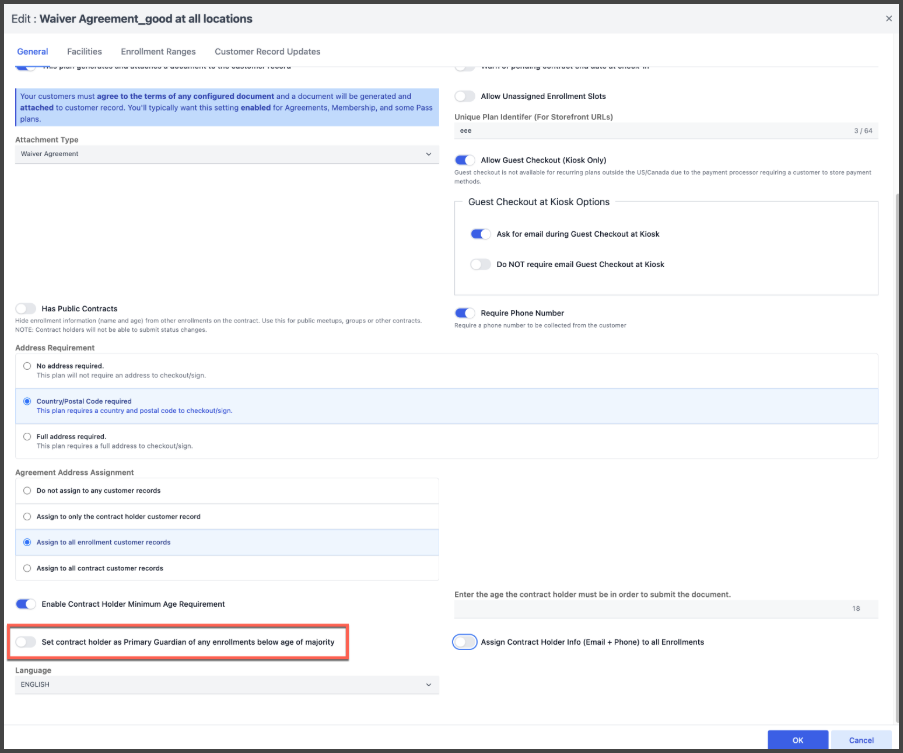
Task: Enable Set contract holder as Primary Guardian
Action: [x=25, y=641]
